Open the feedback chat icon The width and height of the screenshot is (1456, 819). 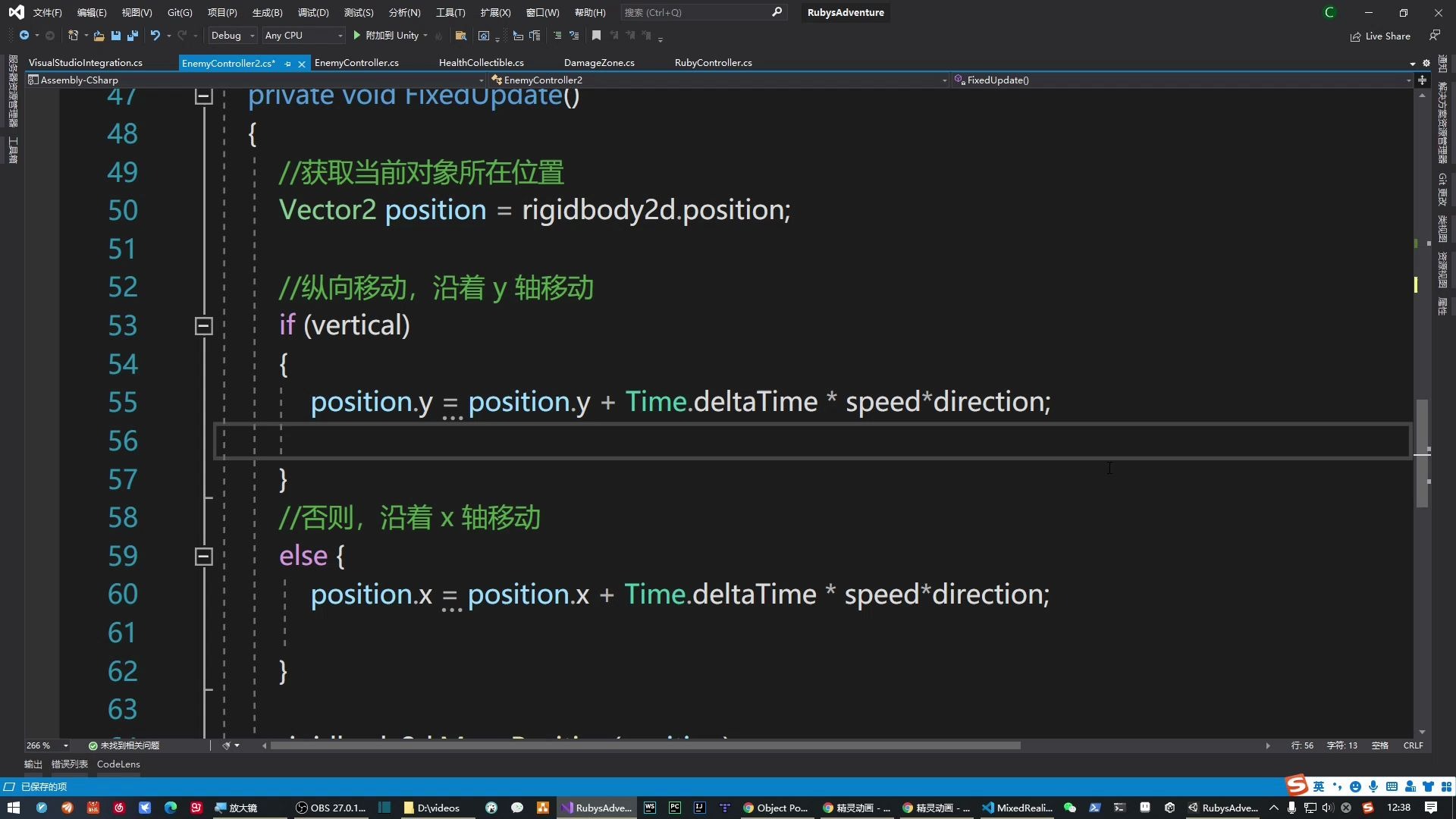(1435, 36)
